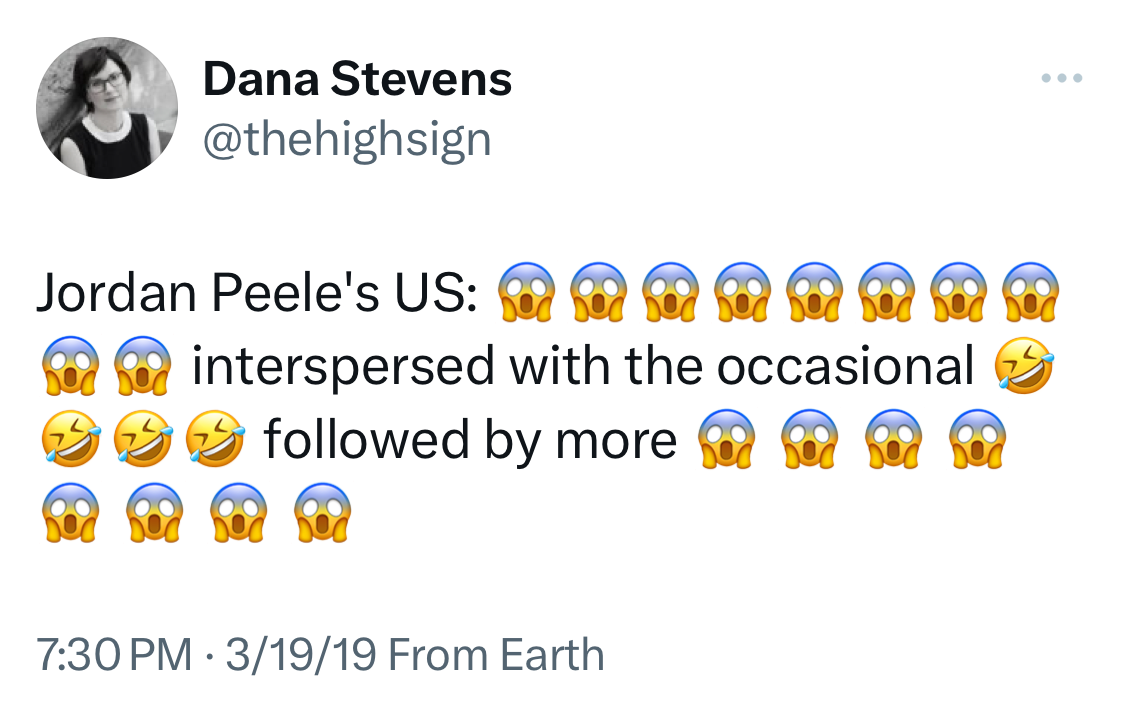The height and width of the screenshot is (703, 1125).
Task: Tap the first screaming emoji on the last line
Action: (x=70, y=514)
